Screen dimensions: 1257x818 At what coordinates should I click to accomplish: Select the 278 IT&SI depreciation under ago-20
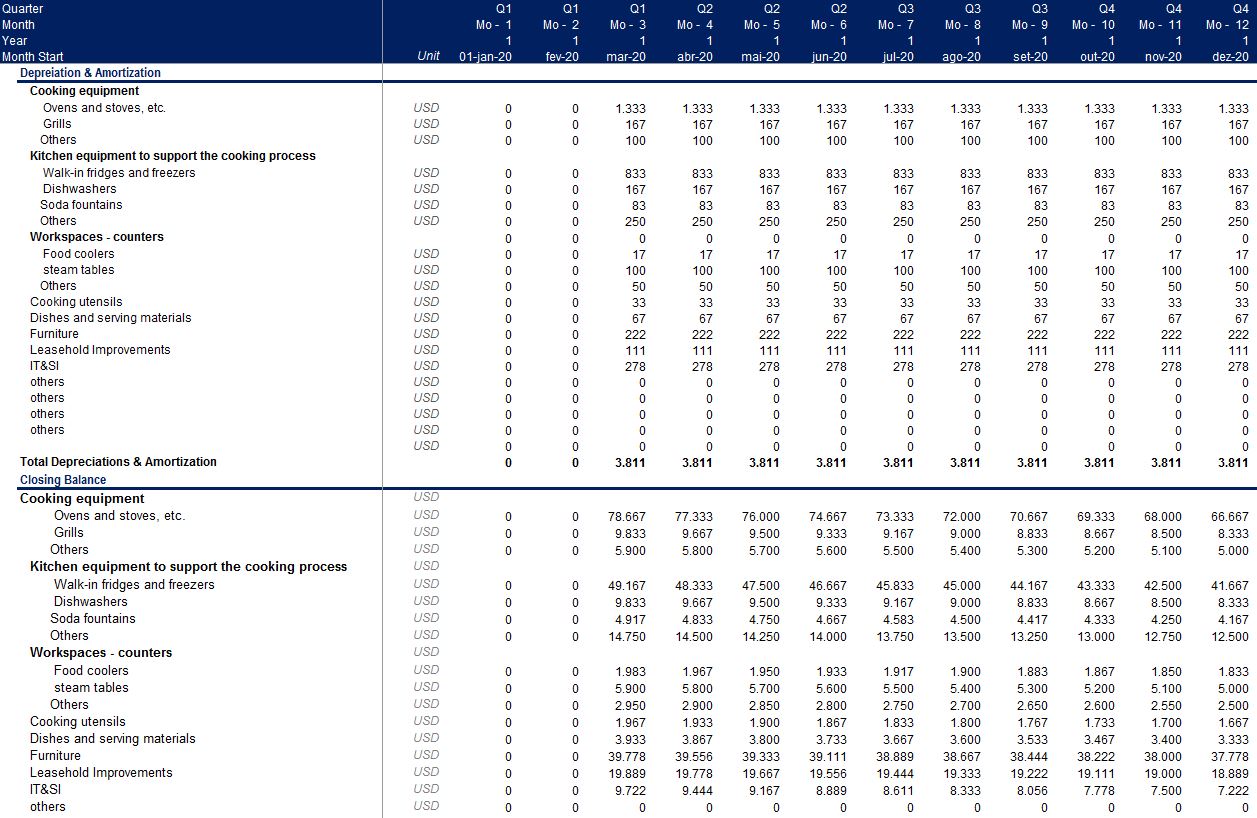point(970,366)
